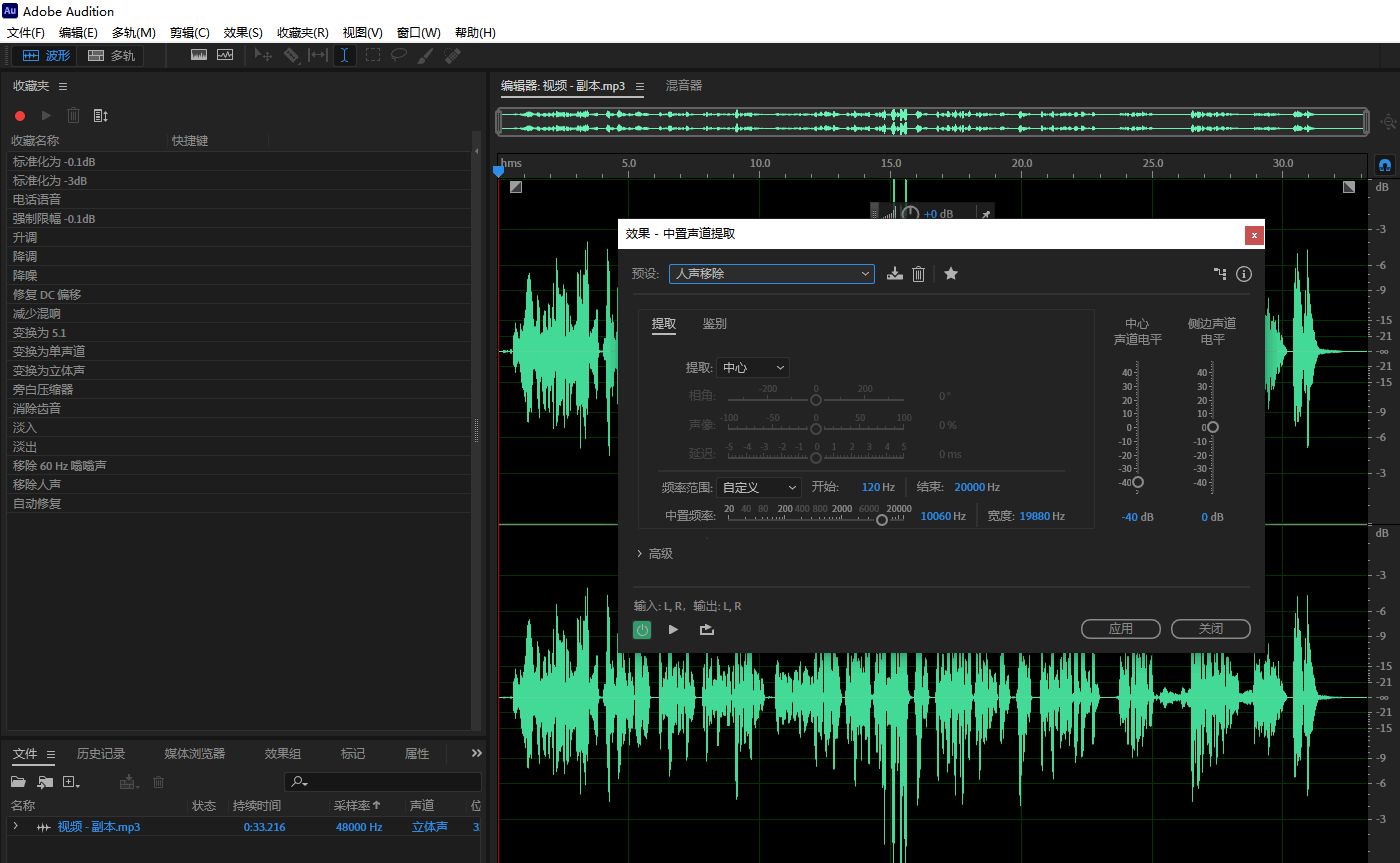Select the Spot Healing Brush tool
Screen dimensions: 1400x863
452,56
